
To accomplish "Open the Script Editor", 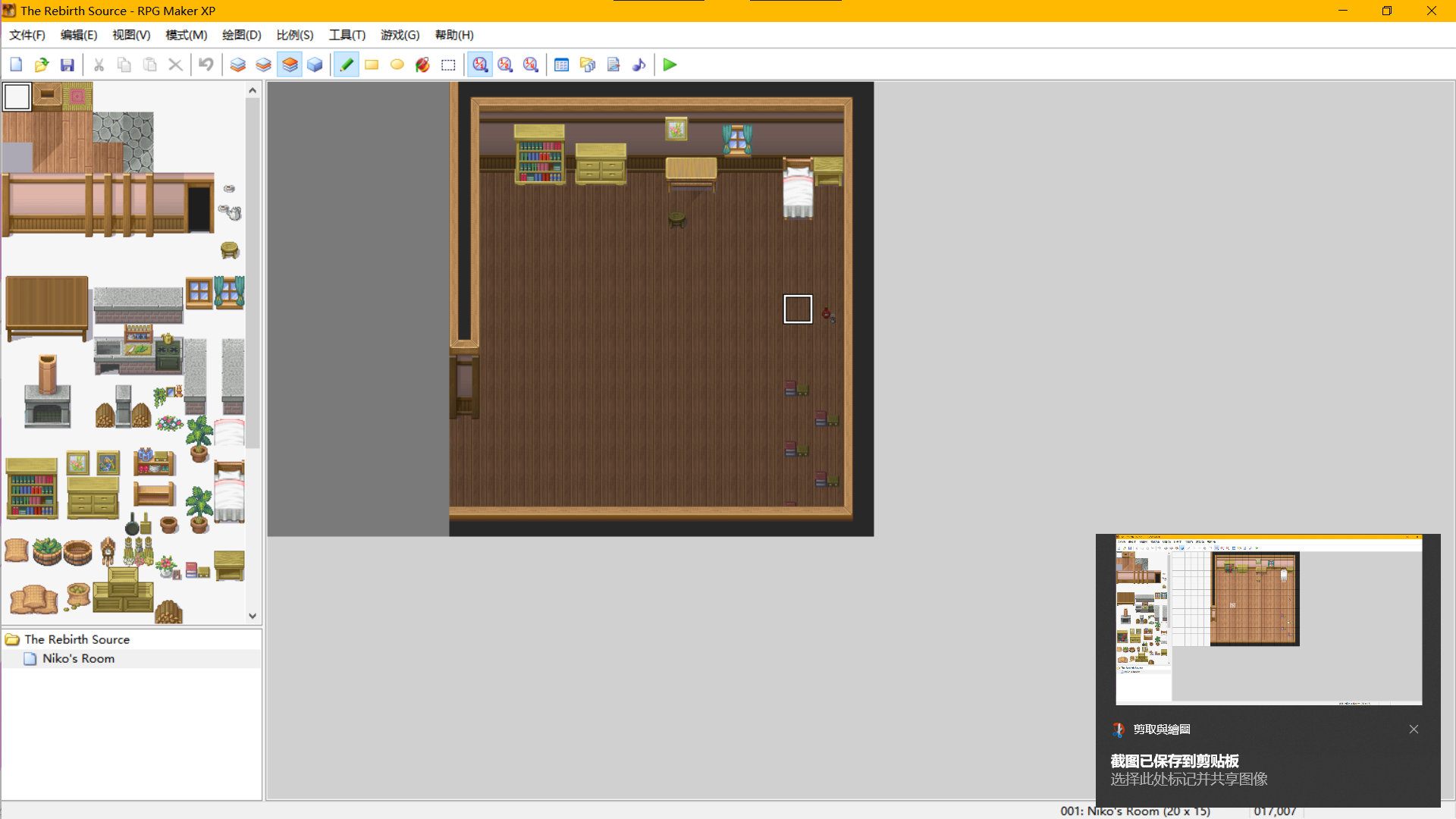I will [613, 64].
